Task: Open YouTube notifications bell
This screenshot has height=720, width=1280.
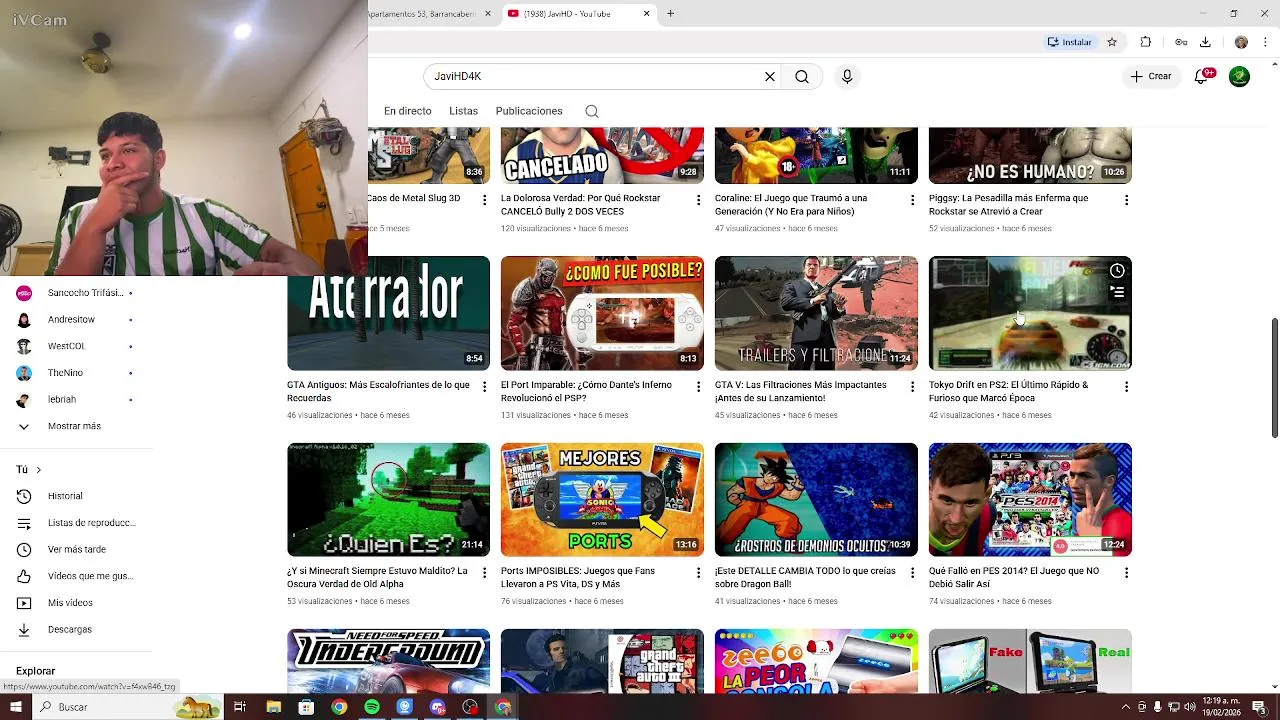Action: tap(1202, 76)
